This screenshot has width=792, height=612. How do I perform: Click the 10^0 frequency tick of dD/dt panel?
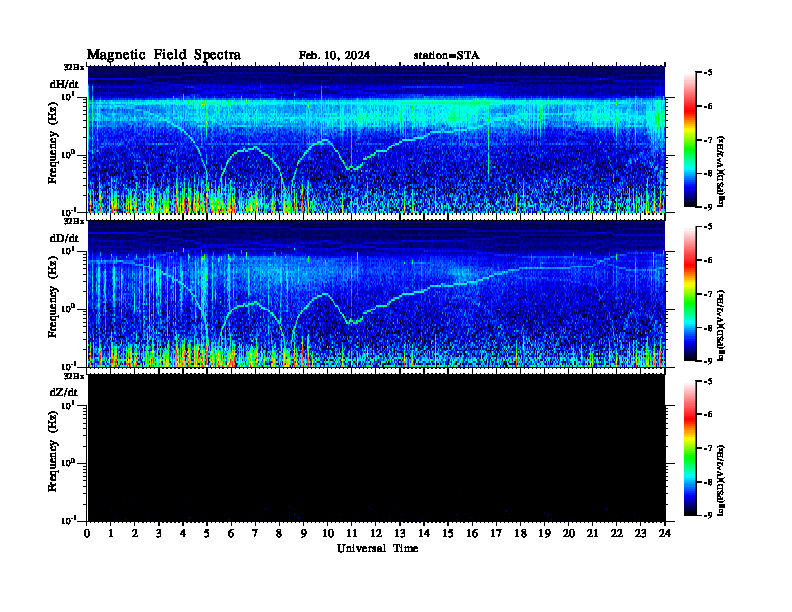(x=69, y=308)
